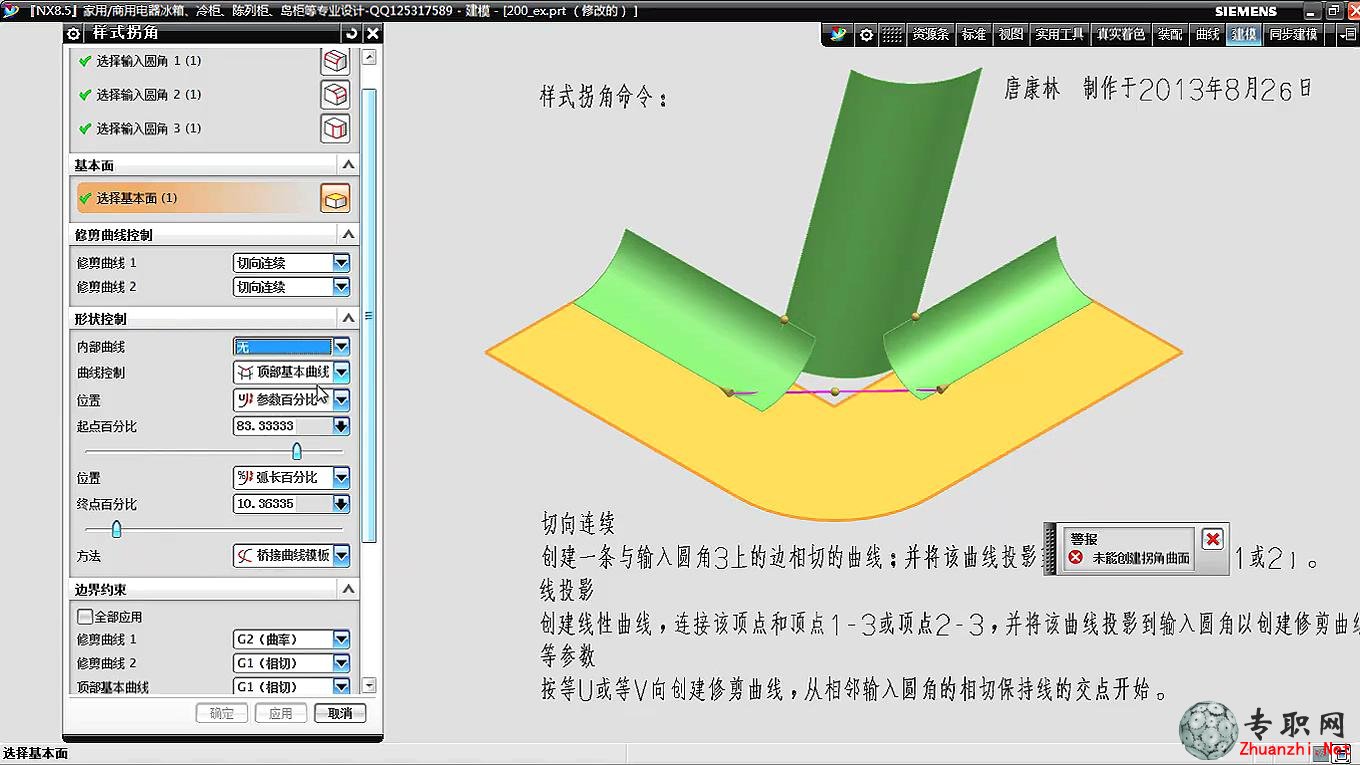Click the 未能创建拐角曲面 alert message
Screen dimensions: 1360x765
point(1141,559)
